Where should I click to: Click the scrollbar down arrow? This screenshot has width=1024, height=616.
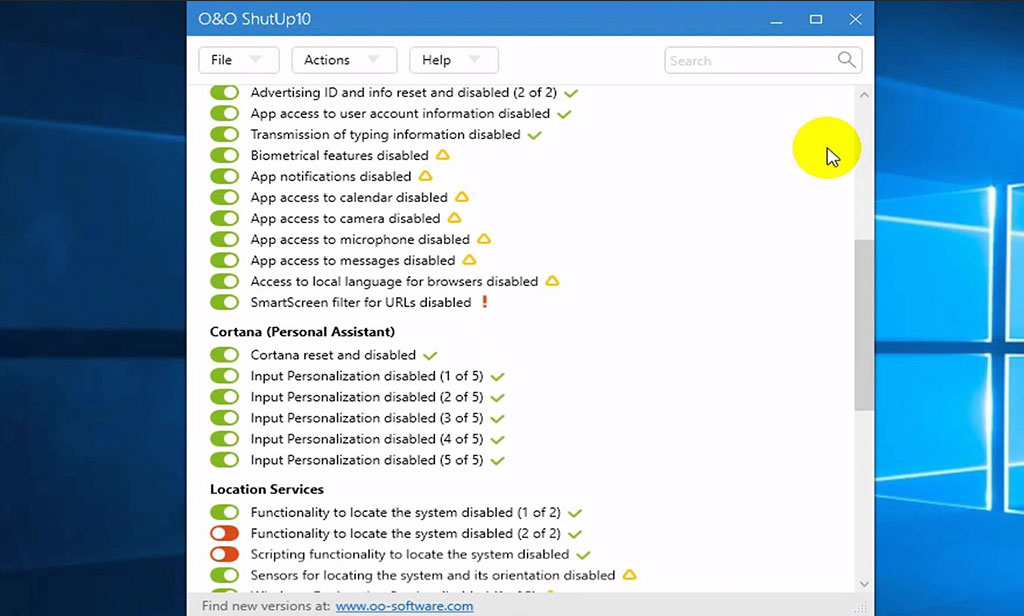pos(864,584)
